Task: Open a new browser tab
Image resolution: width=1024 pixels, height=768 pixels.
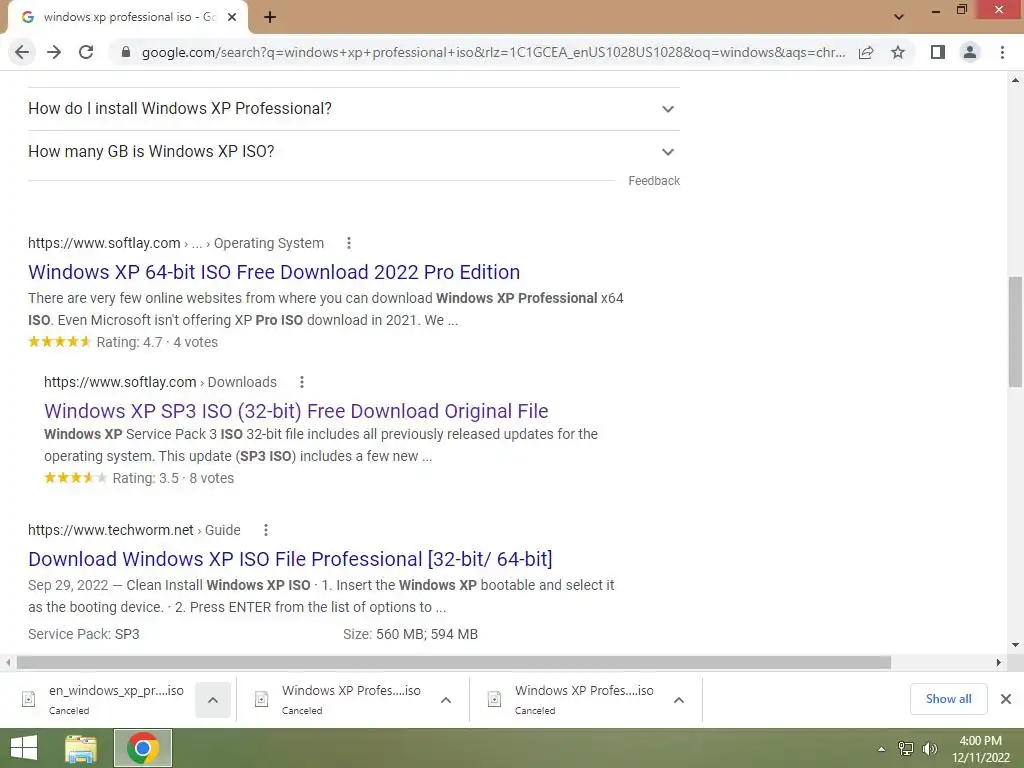Action: click(x=270, y=17)
